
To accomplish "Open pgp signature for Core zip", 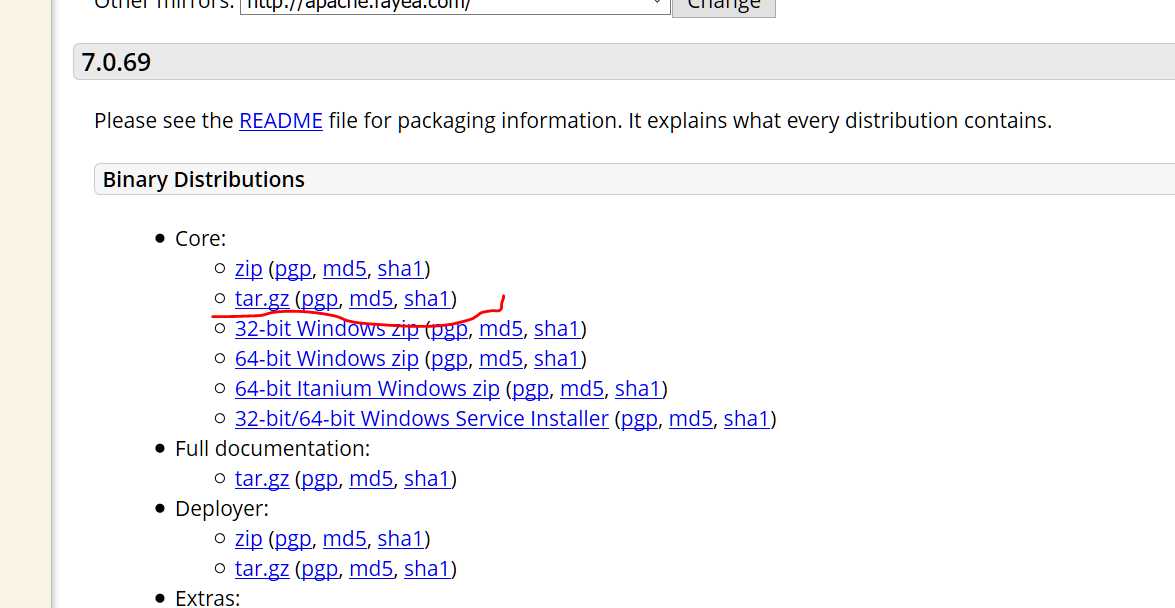I will 293,268.
